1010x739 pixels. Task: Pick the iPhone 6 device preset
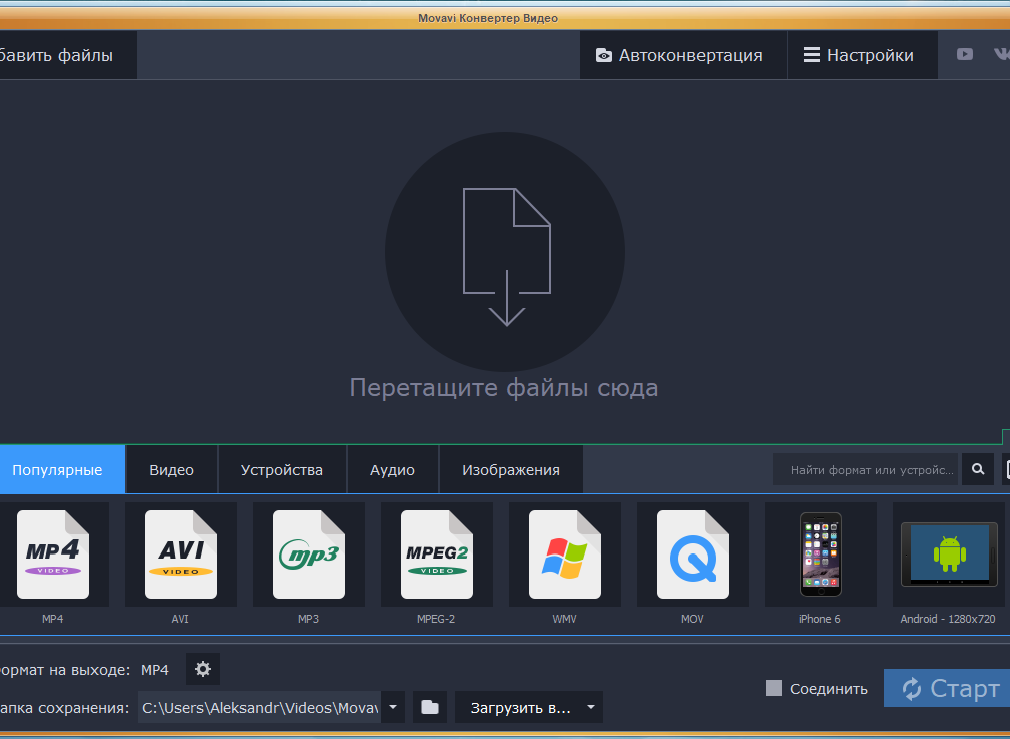point(821,555)
